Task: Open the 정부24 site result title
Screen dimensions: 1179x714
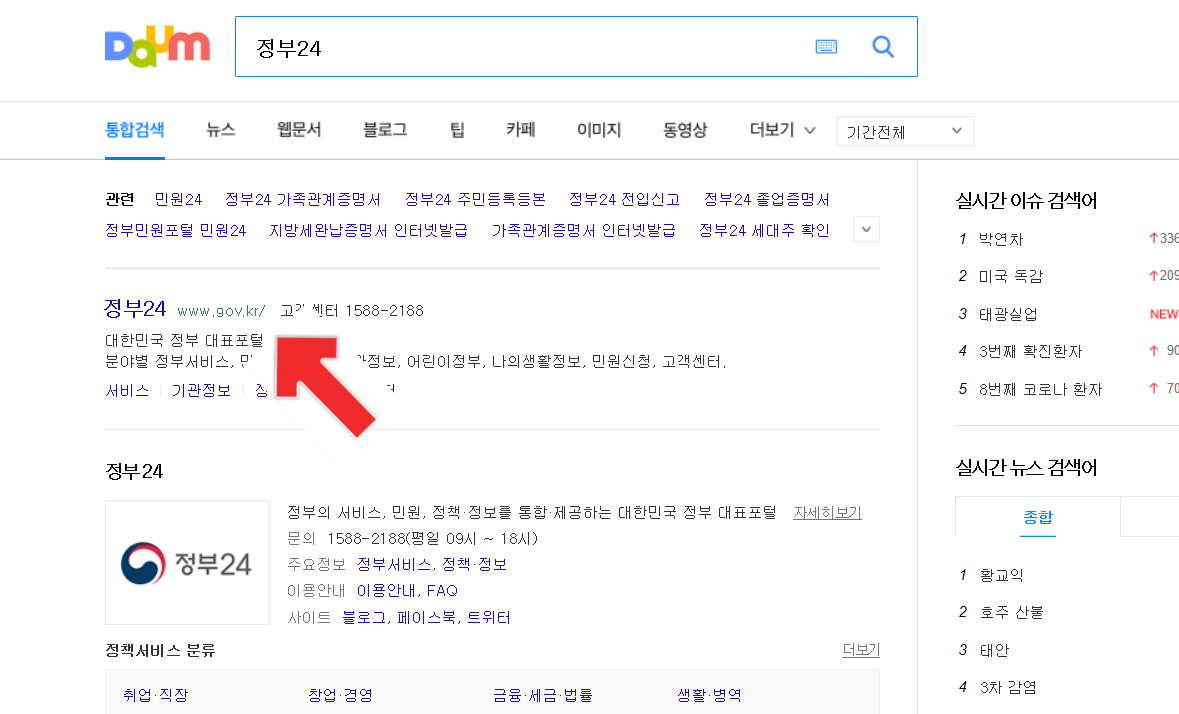Action: click(x=135, y=308)
